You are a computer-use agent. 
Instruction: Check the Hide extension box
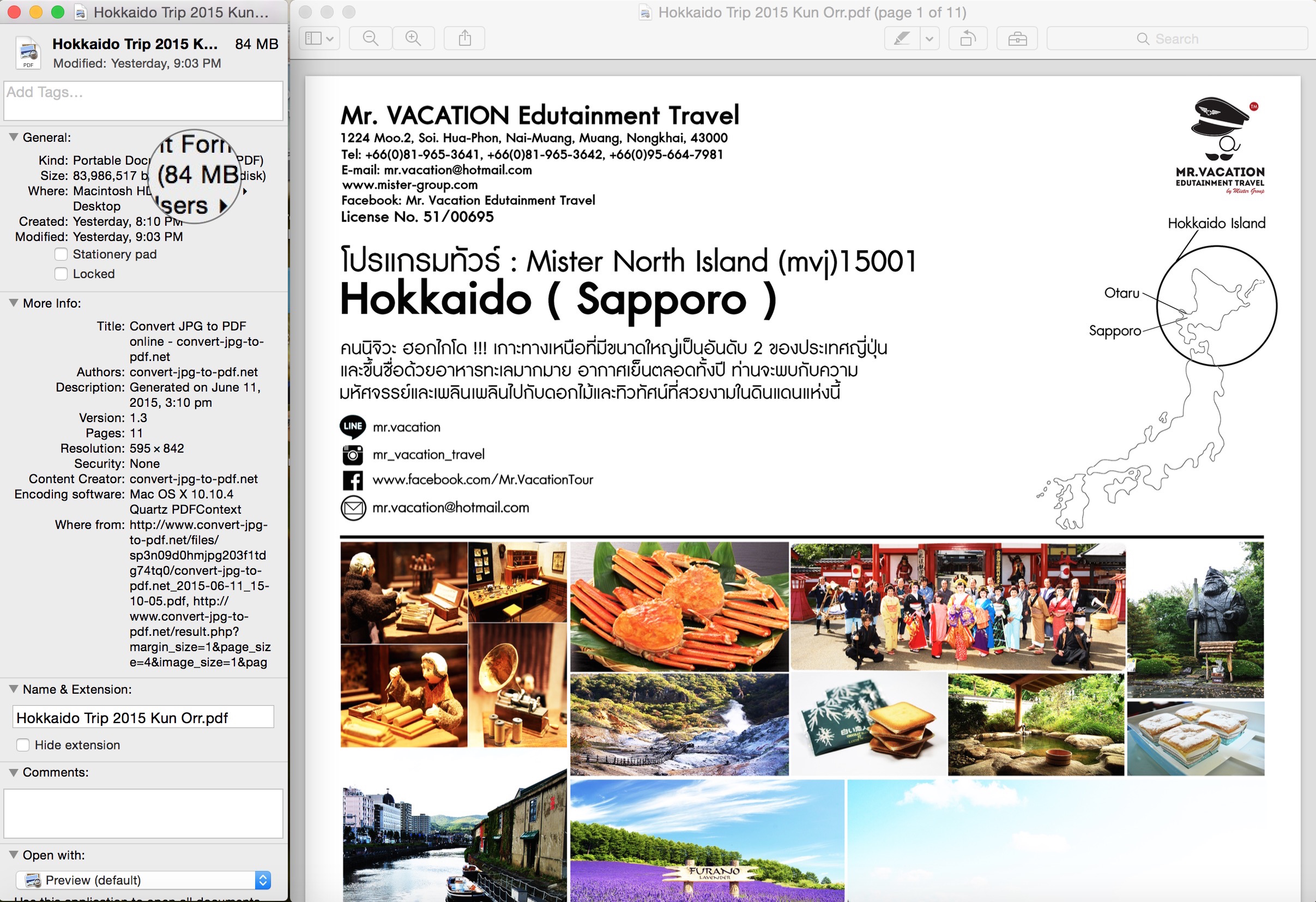pos(23,745)
